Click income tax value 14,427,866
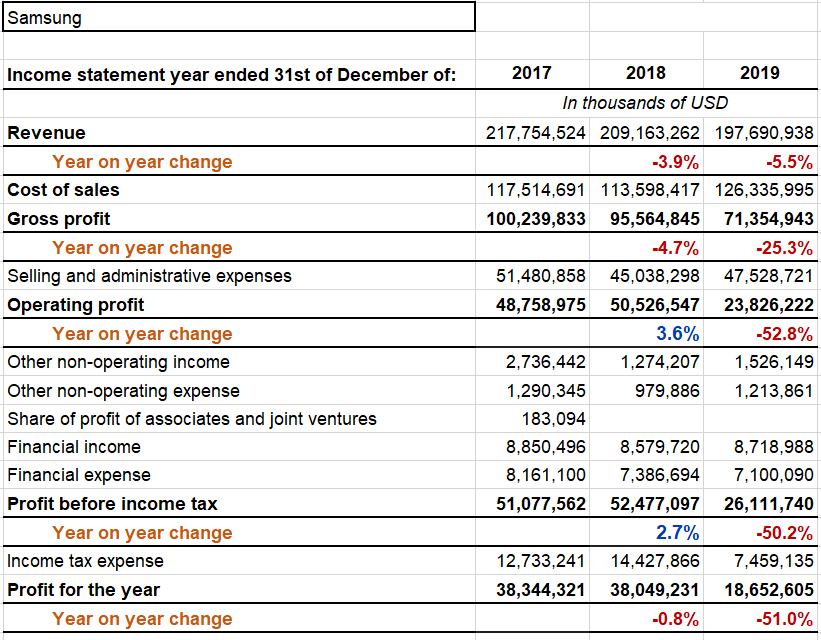The image size is (821, 640). [x=654, y=561]
